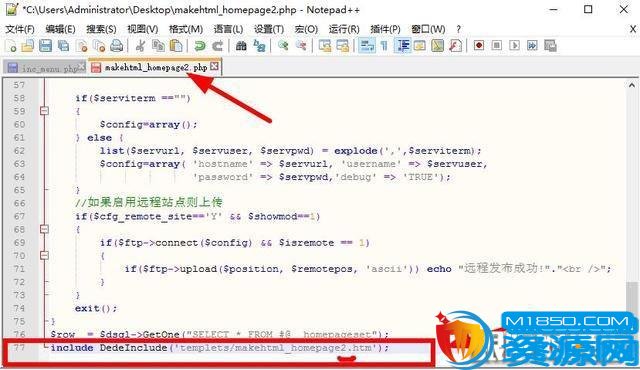Open the 插件(P) menu
Viewport: 640px width, 370px height.
385,29
